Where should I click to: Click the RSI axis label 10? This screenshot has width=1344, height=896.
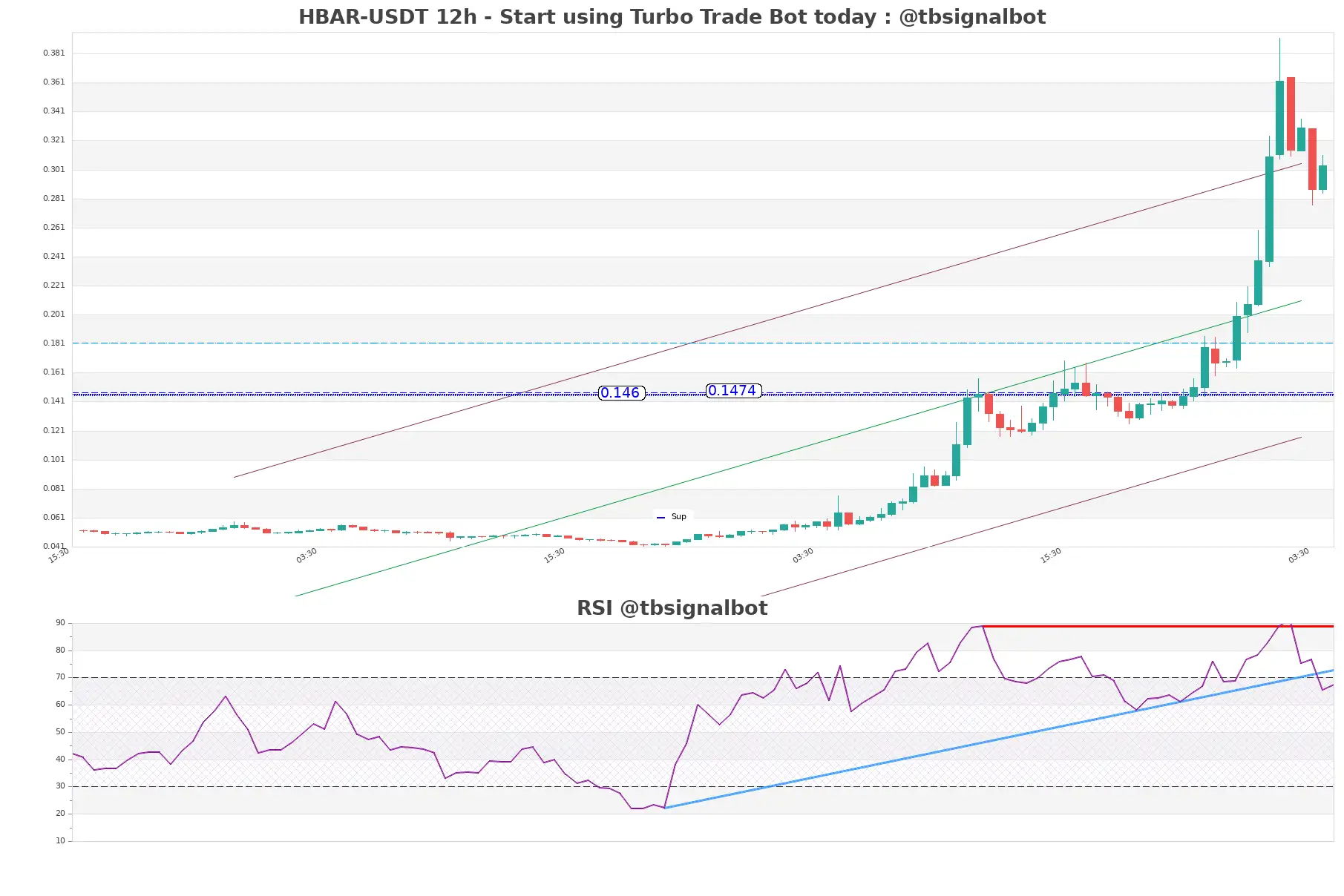click(x=60, y=841)
